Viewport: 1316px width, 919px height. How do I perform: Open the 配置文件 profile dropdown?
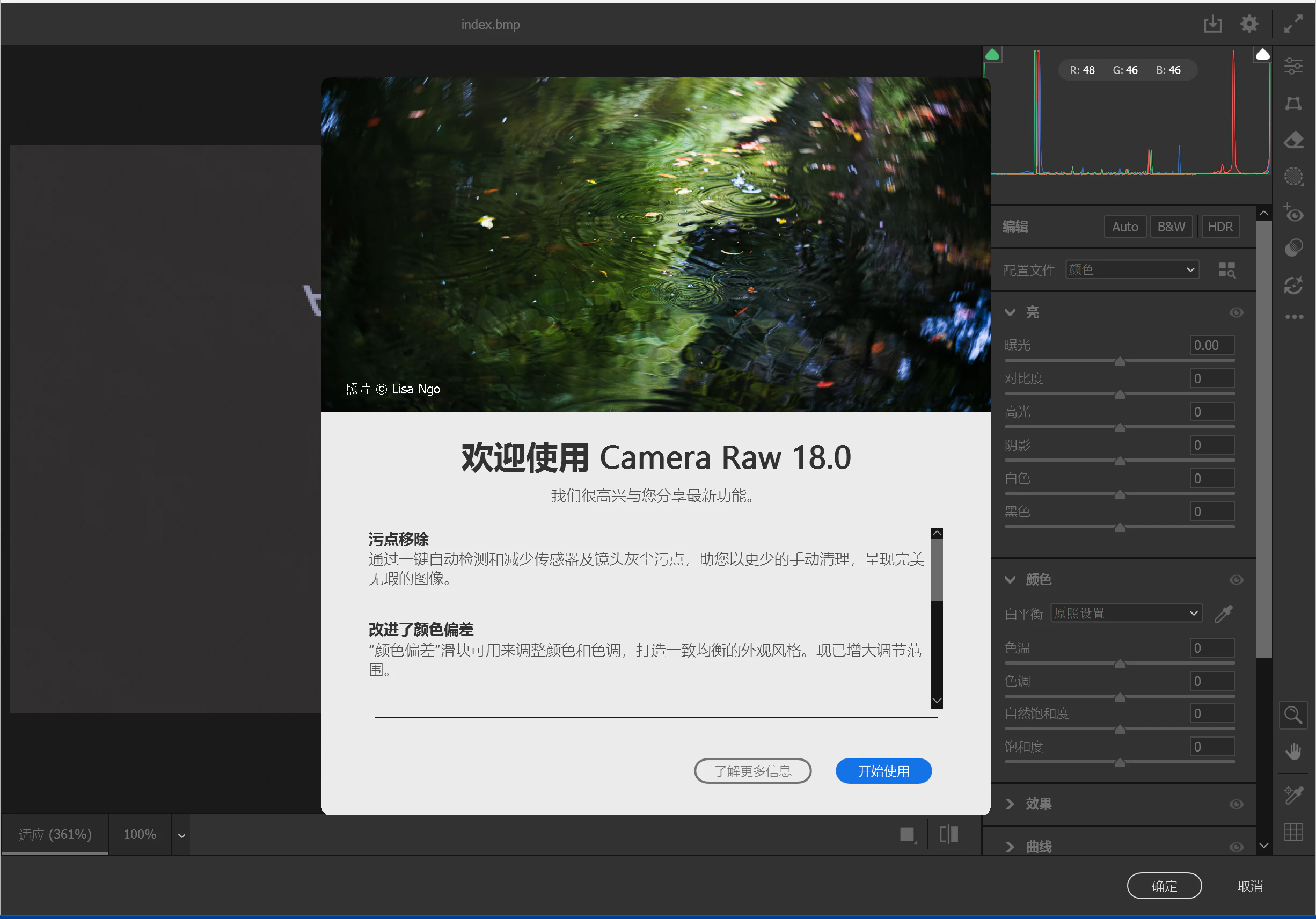(1131, 269)
